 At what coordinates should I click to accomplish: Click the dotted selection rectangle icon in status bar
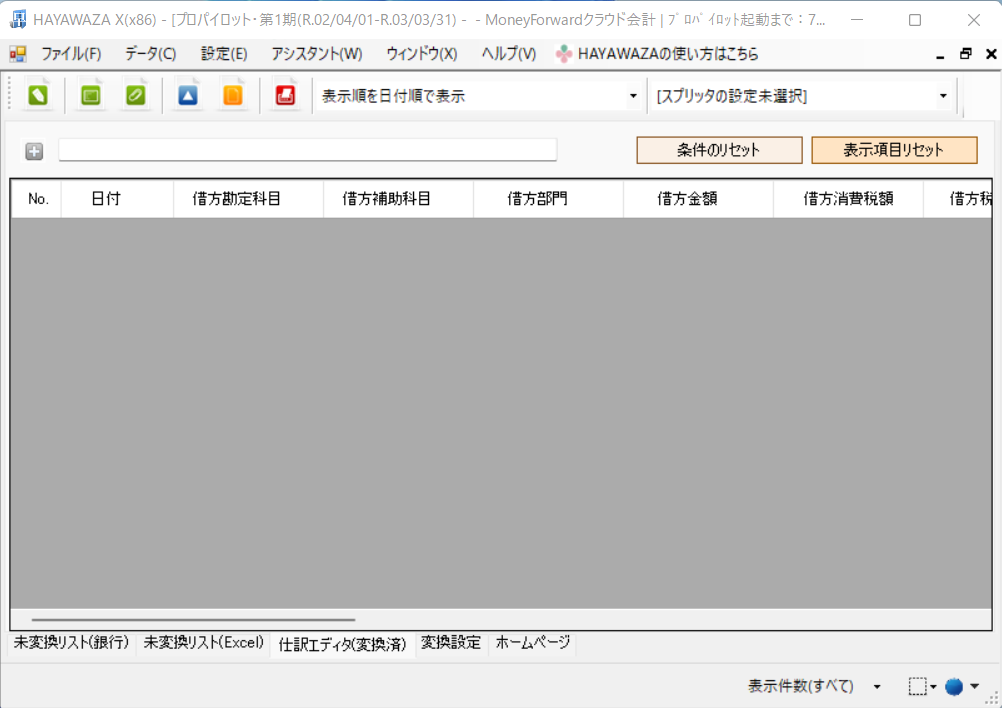pos(918,686)
